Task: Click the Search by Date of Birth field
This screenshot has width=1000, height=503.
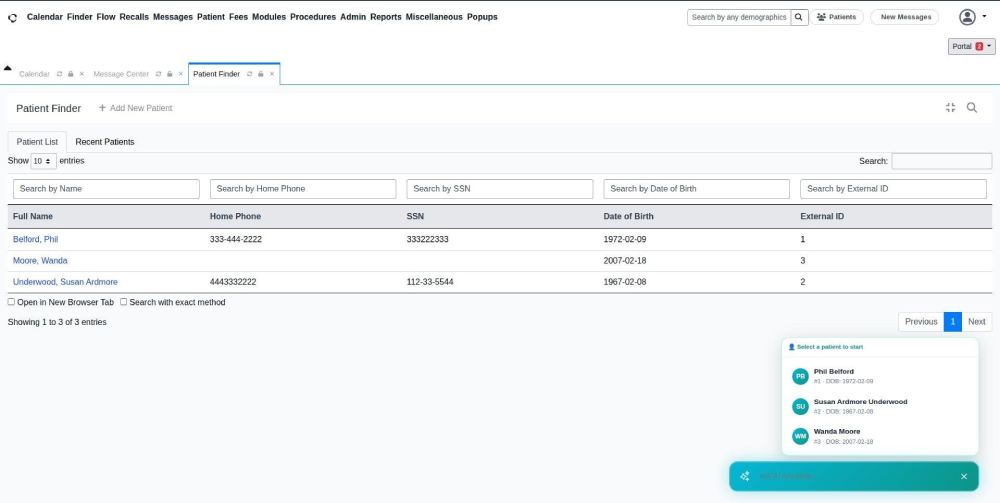Action: coord(696,189)
